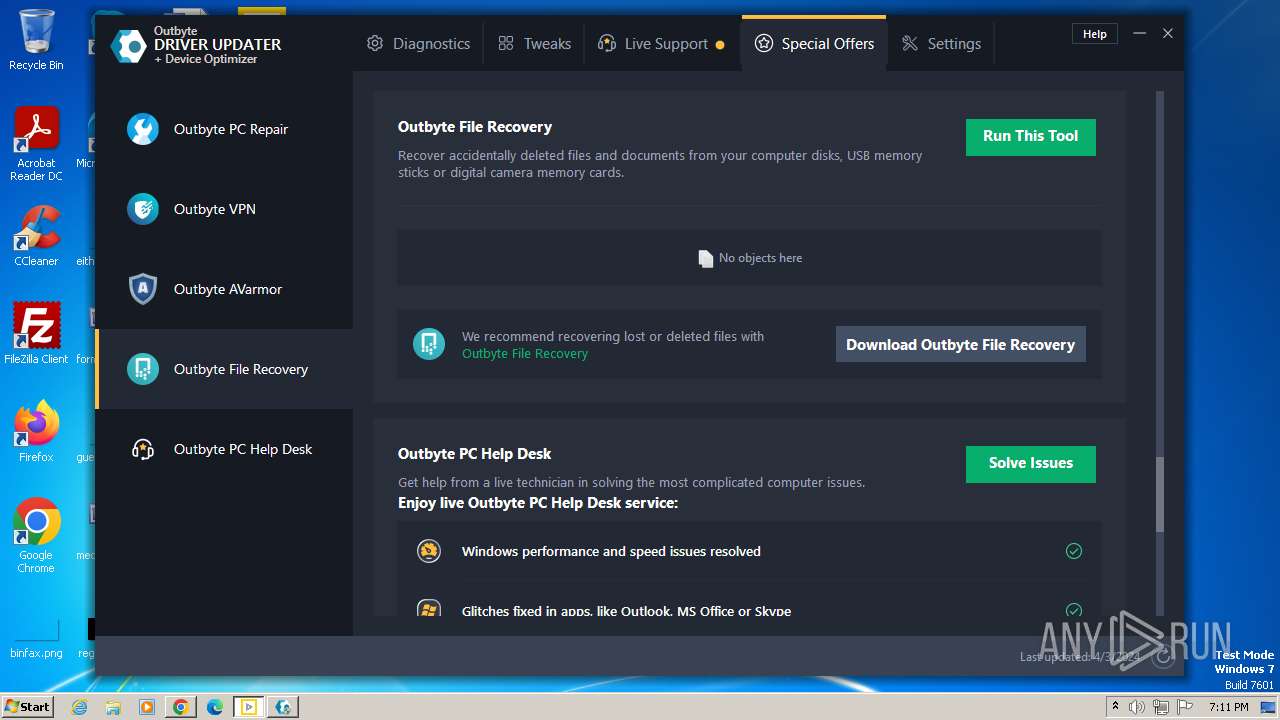The image size is (1280, 720).
Task: Open FileZilla Client desktop shortcut
Action: (x=36, y=334)
